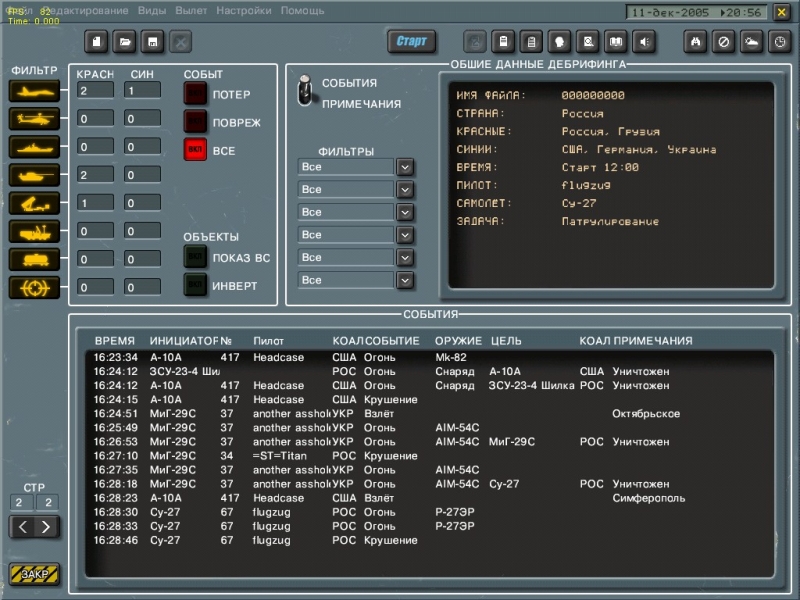Select the missile launcher filter icon

(34, 203)
